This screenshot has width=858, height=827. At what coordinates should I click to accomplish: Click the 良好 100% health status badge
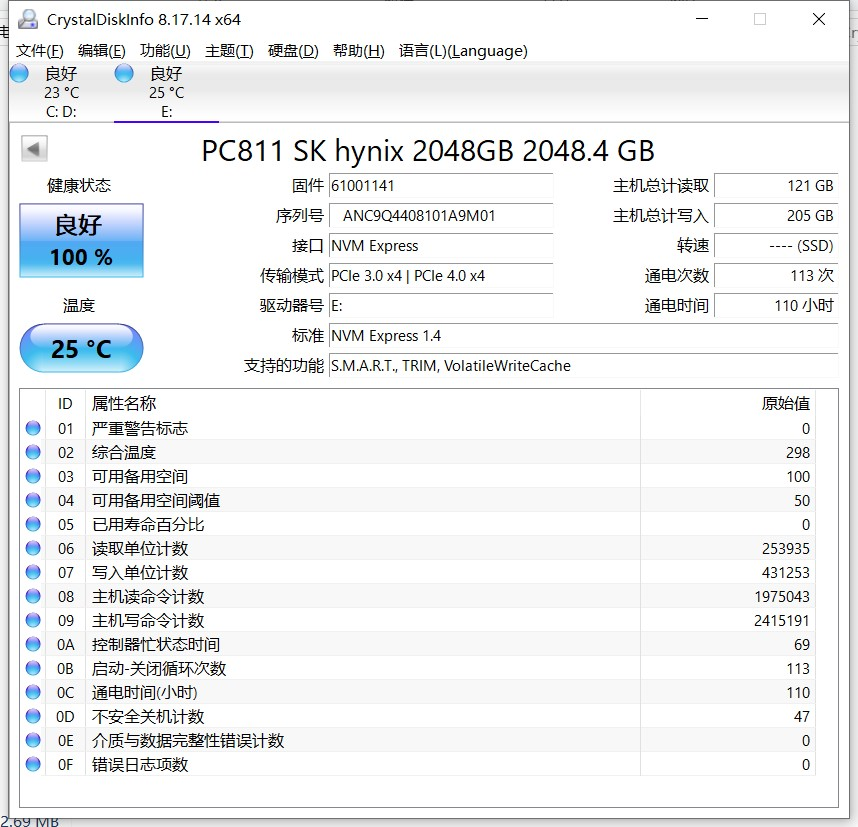click(81, 240)
